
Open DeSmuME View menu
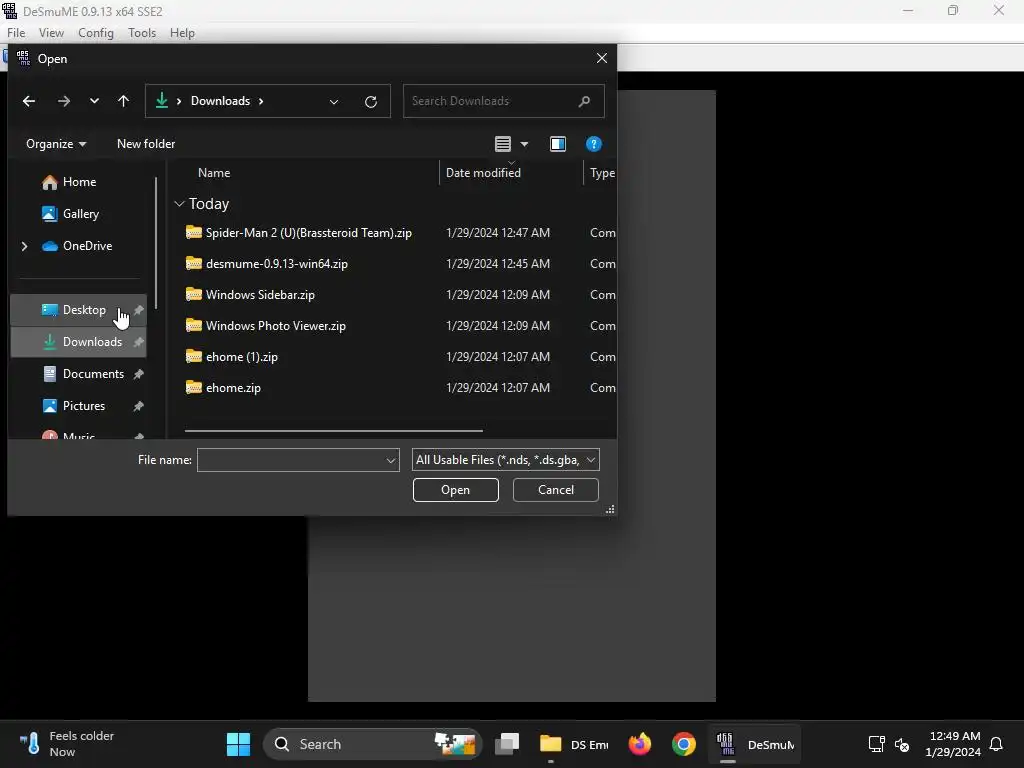(52, 33)
